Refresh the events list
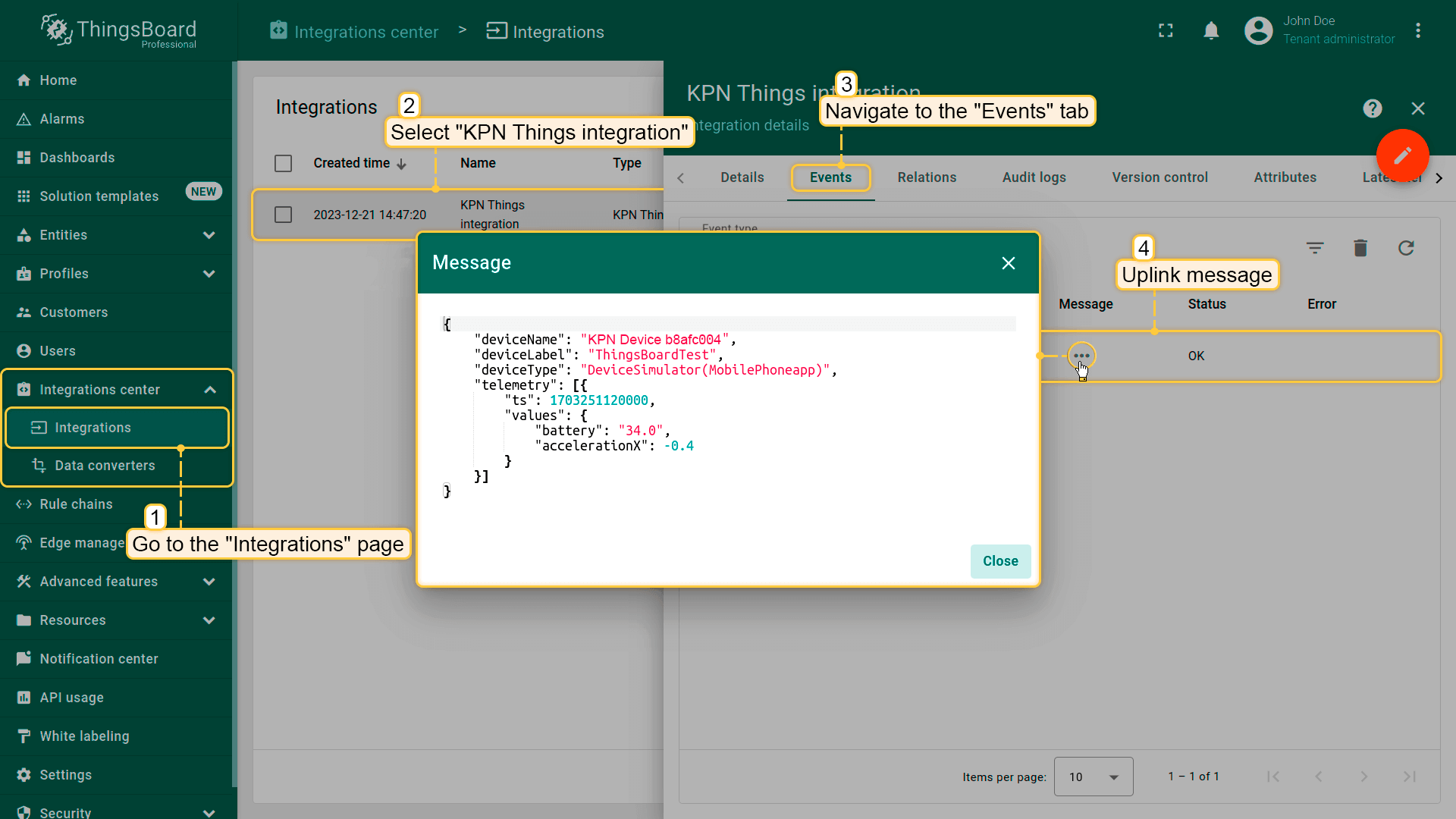This screenshot has width=1456, height=819. 1406,248
